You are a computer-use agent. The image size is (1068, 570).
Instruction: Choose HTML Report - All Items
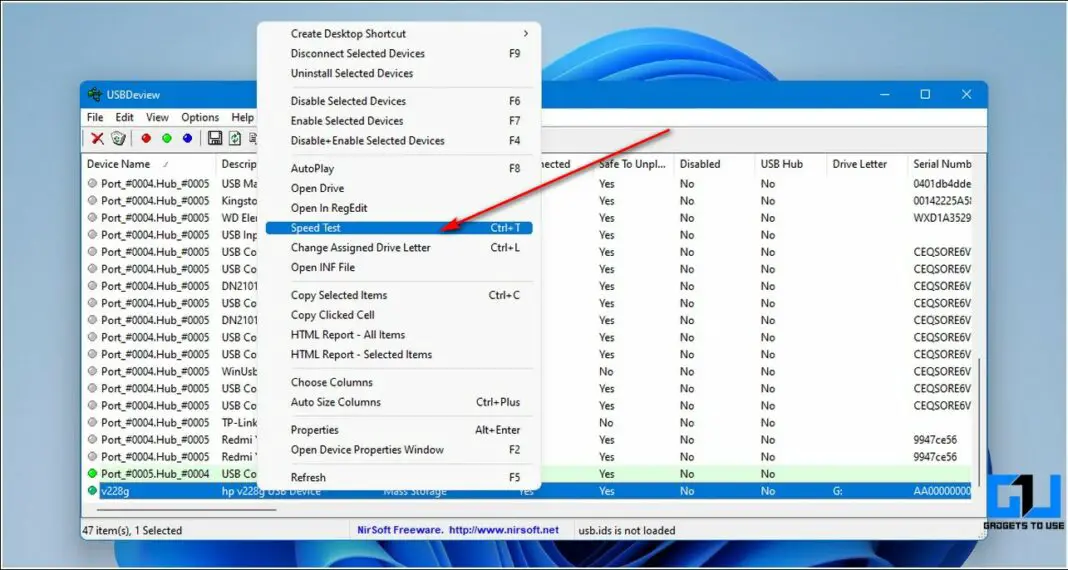(347, 335)
